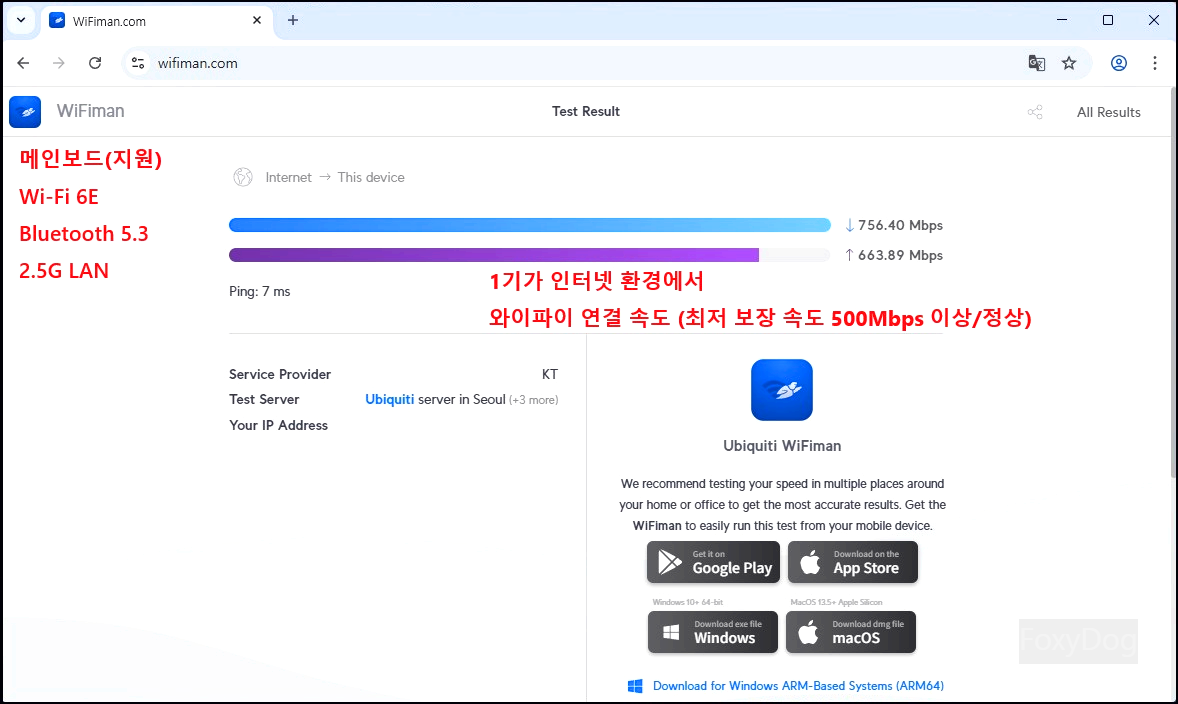Image resolution: width=1178 pixels, height=704 pixels.
Task: Click the Test Result heading
Action: click(x=586, y=111)
